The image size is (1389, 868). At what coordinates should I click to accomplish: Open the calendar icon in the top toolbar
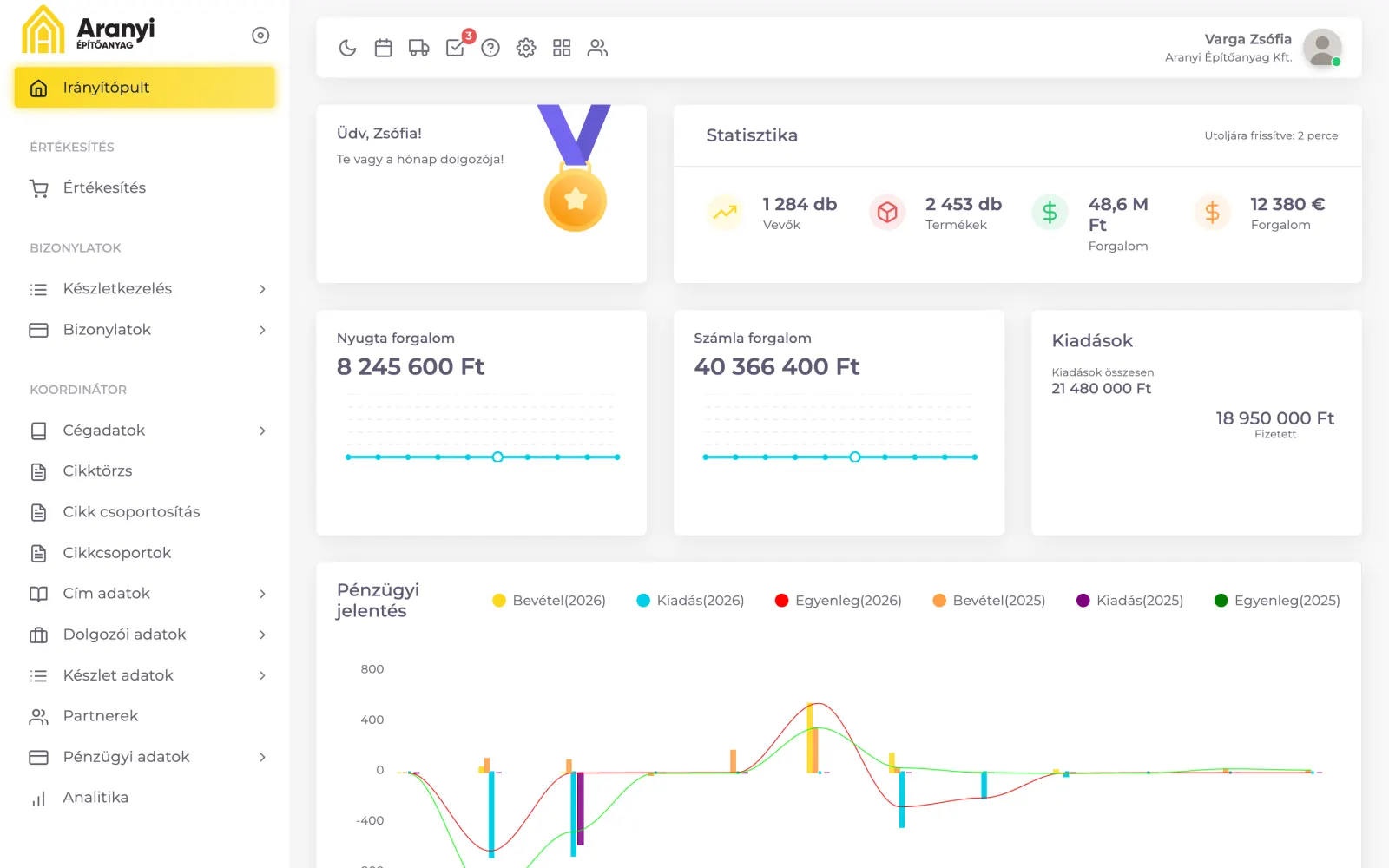pos(383,48)
